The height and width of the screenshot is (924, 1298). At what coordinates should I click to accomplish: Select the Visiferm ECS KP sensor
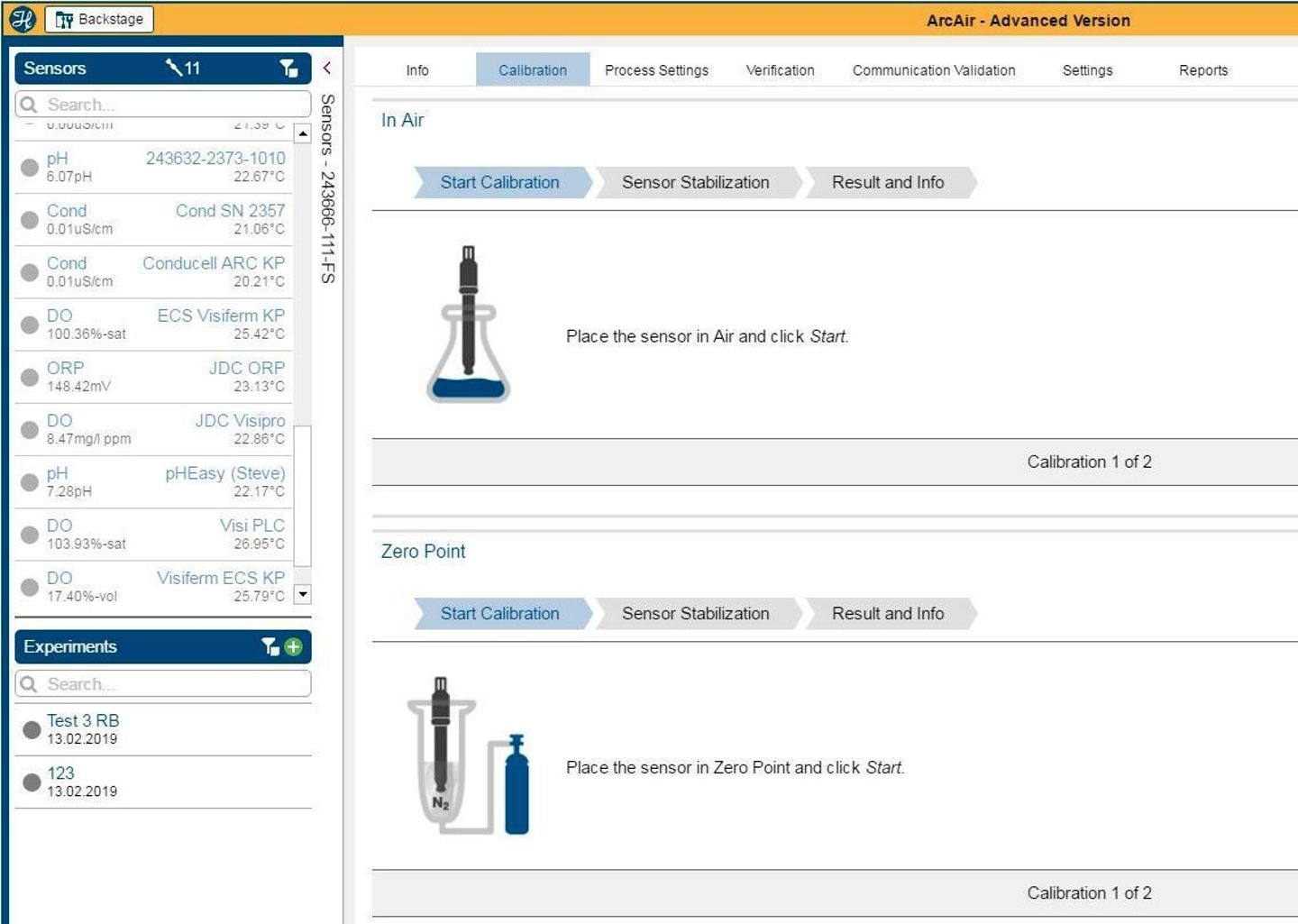pyautogui.click(x=154, y=586)
